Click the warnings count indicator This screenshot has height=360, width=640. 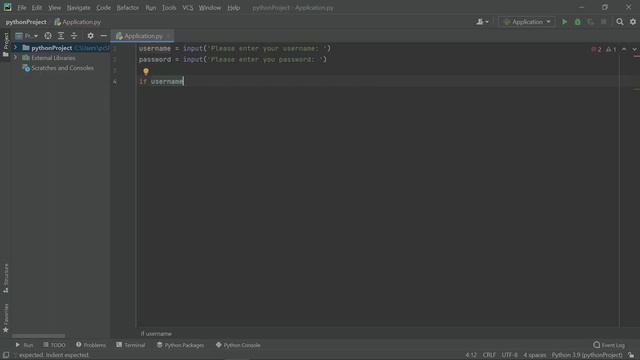pyautogui.click(x=611, y=49)
